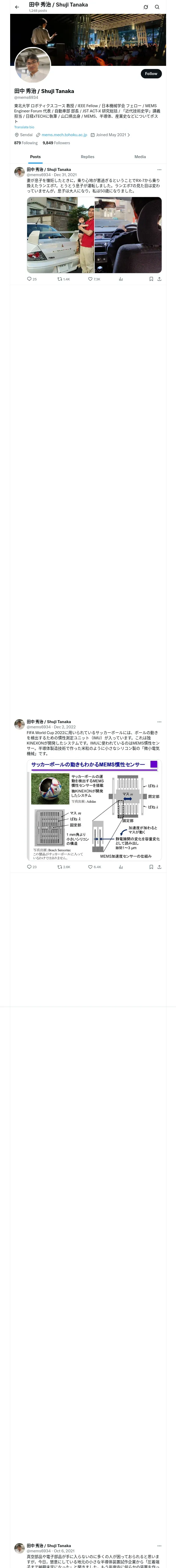Open the mems.mech.tohoku.ac.jp link

[64, 135]
